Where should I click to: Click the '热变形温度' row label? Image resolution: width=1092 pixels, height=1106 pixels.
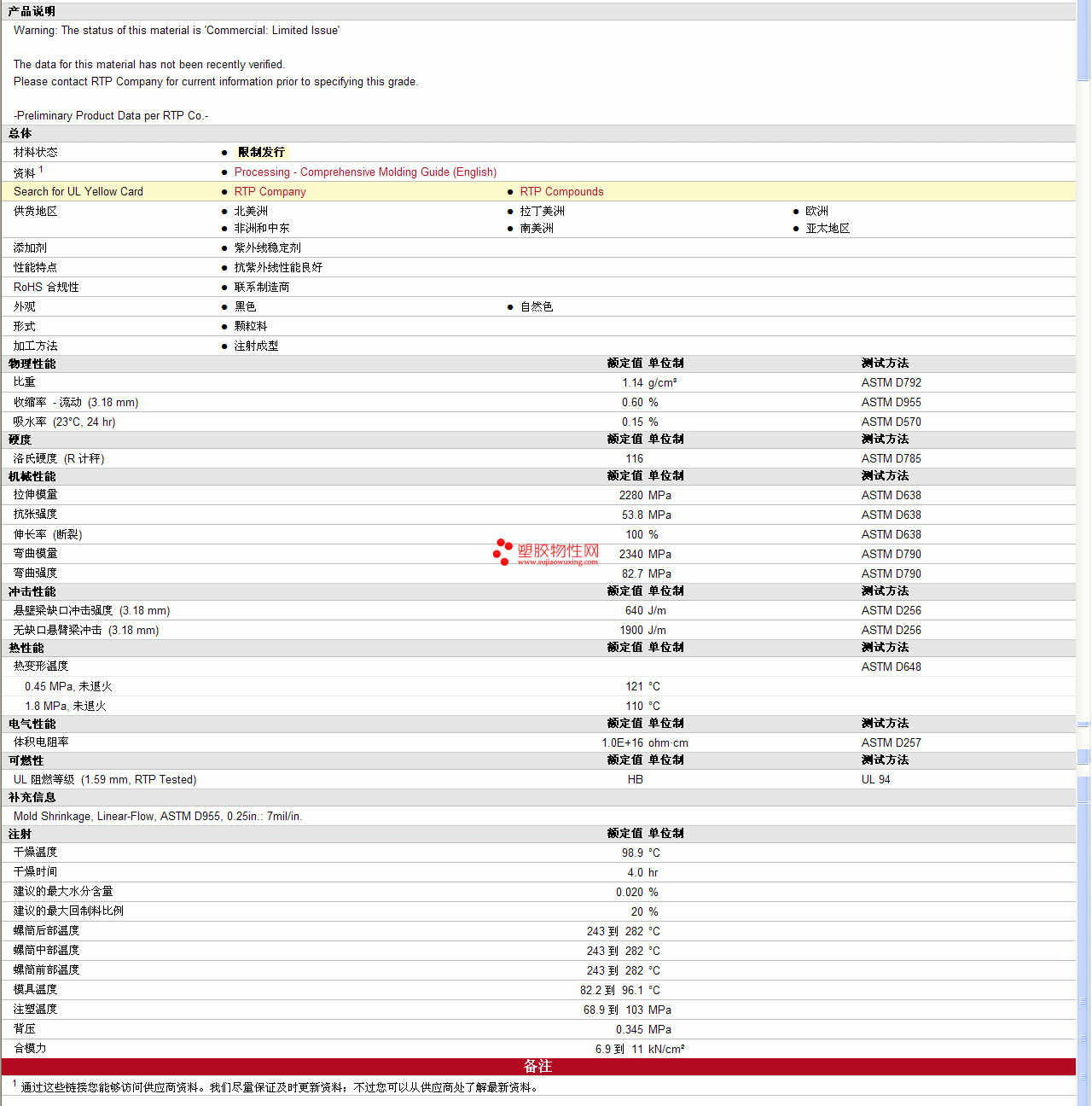pos(41,667)
